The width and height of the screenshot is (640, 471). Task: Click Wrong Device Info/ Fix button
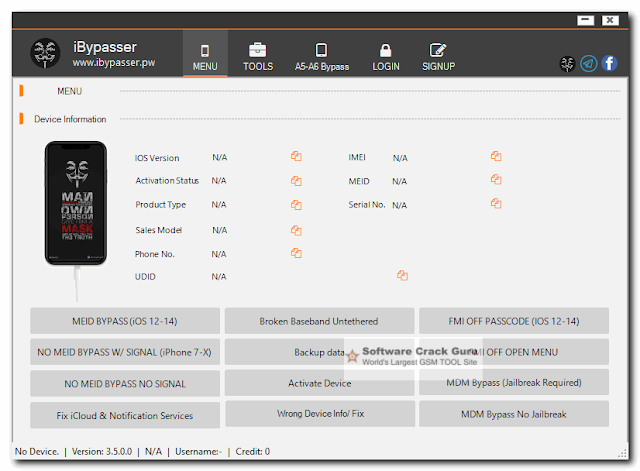point(320,414)
